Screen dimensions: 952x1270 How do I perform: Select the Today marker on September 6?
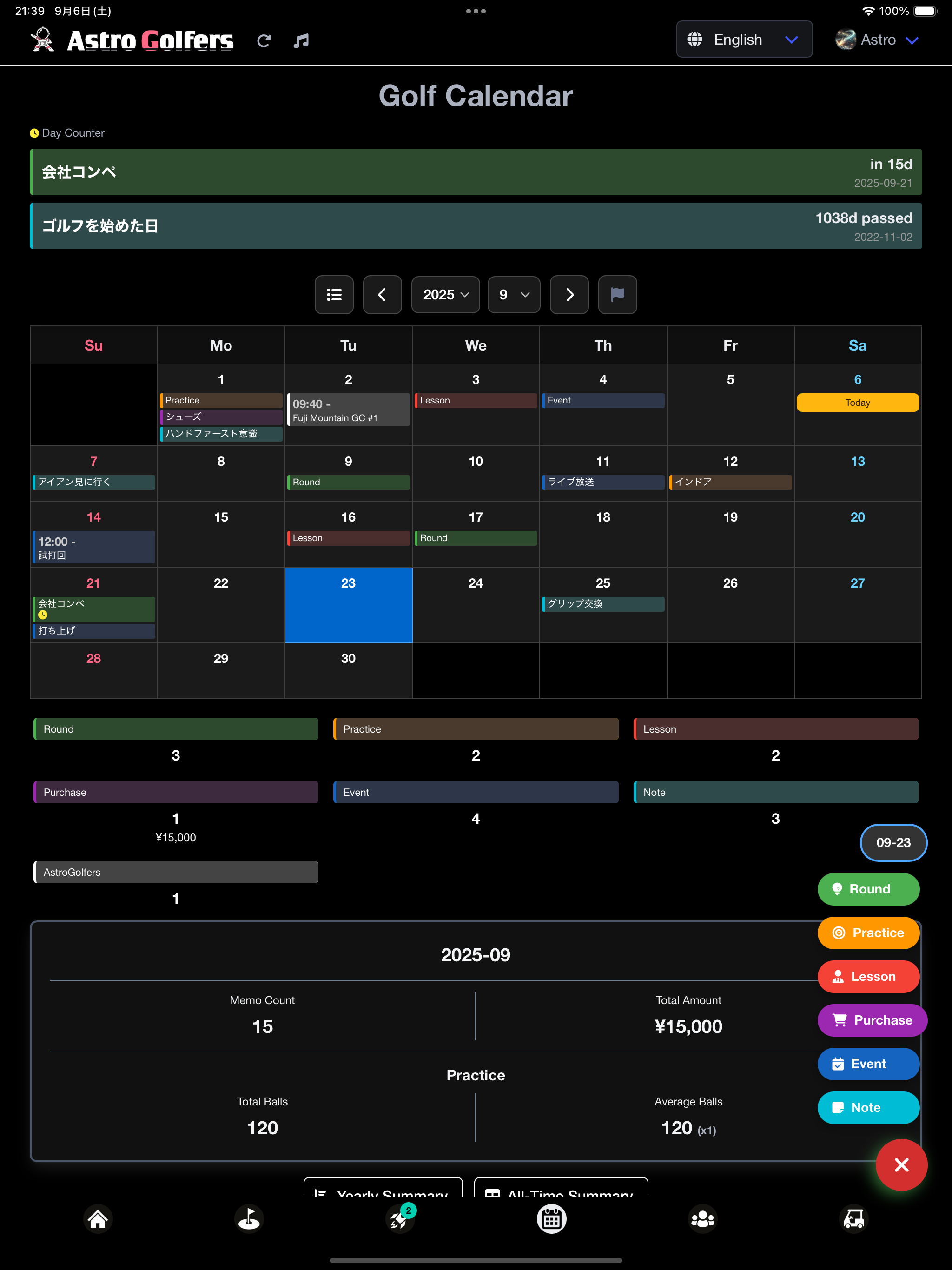[x=858, y=403]
